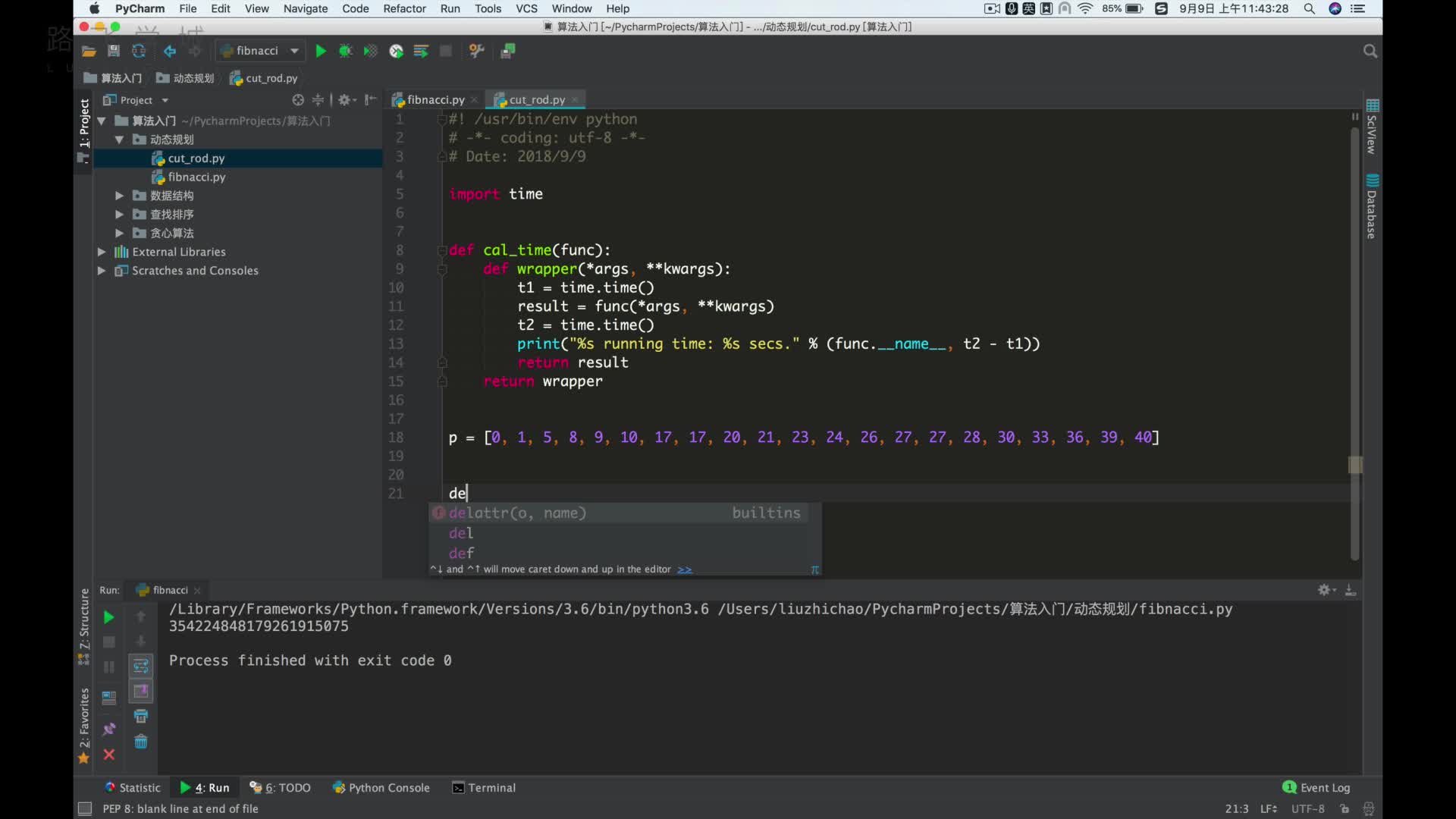1456x819 pixels.
Task: Pin the Run tab with pin icon
Action: [109, 729]
